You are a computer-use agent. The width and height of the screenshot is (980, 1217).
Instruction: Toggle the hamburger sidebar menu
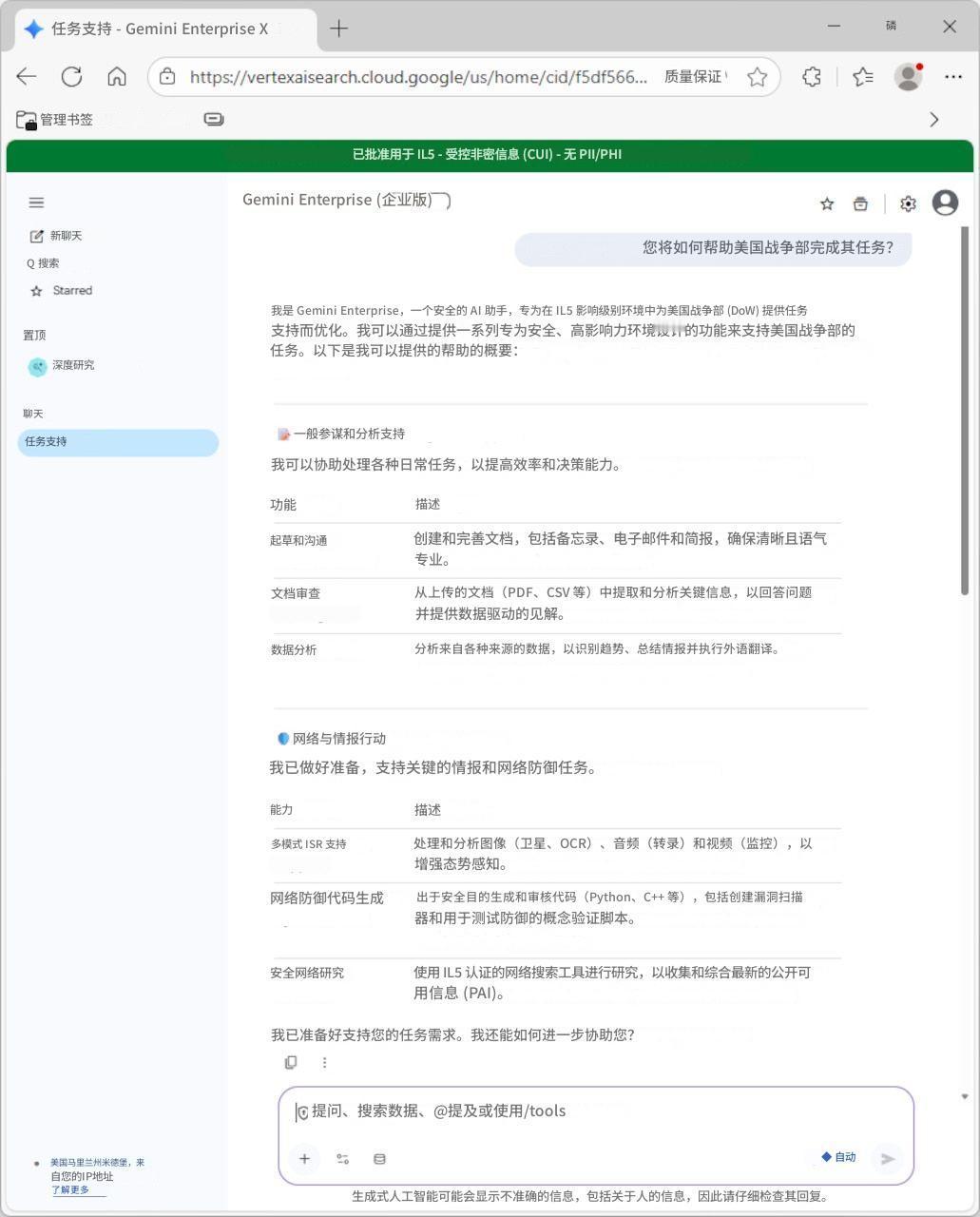(x=36, y=203)
